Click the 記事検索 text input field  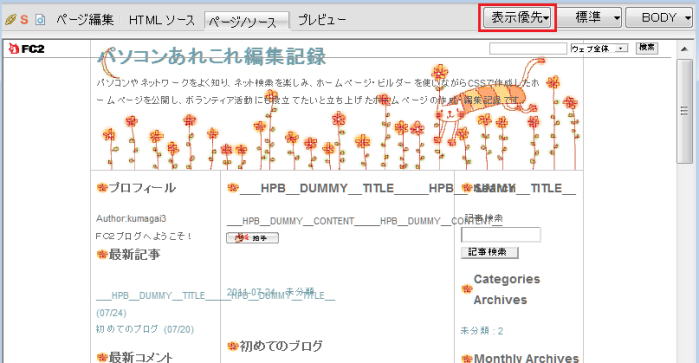click(501, 235)
